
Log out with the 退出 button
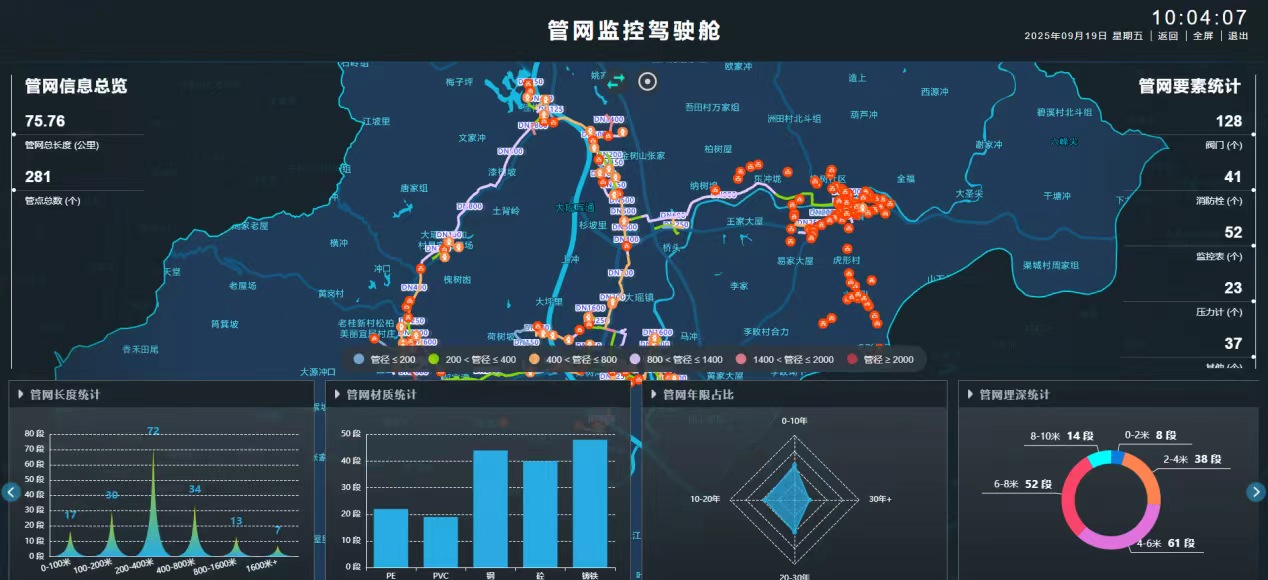coord(1238,36)
